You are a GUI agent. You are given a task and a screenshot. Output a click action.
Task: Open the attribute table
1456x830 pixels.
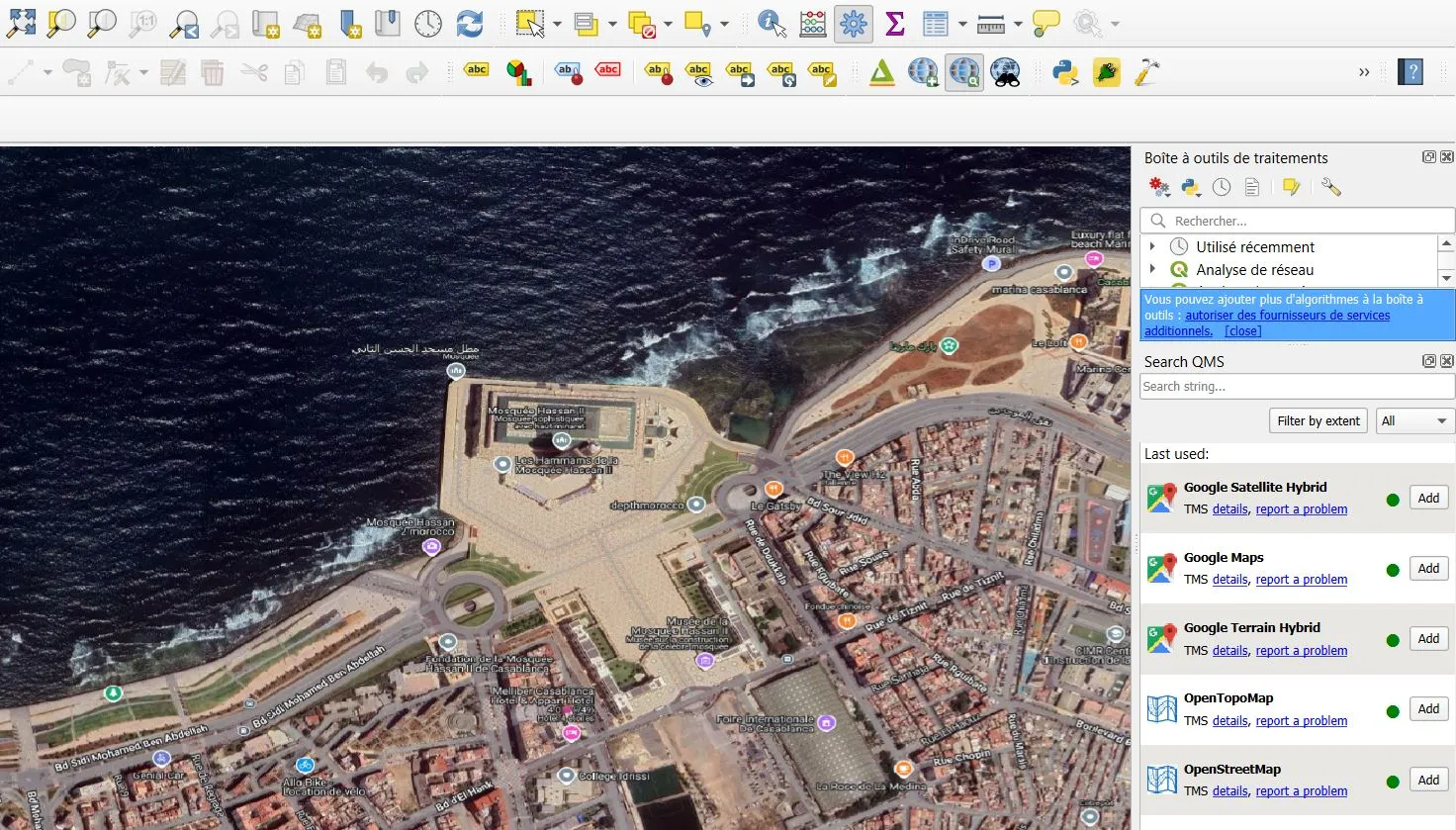coord(936,24)
